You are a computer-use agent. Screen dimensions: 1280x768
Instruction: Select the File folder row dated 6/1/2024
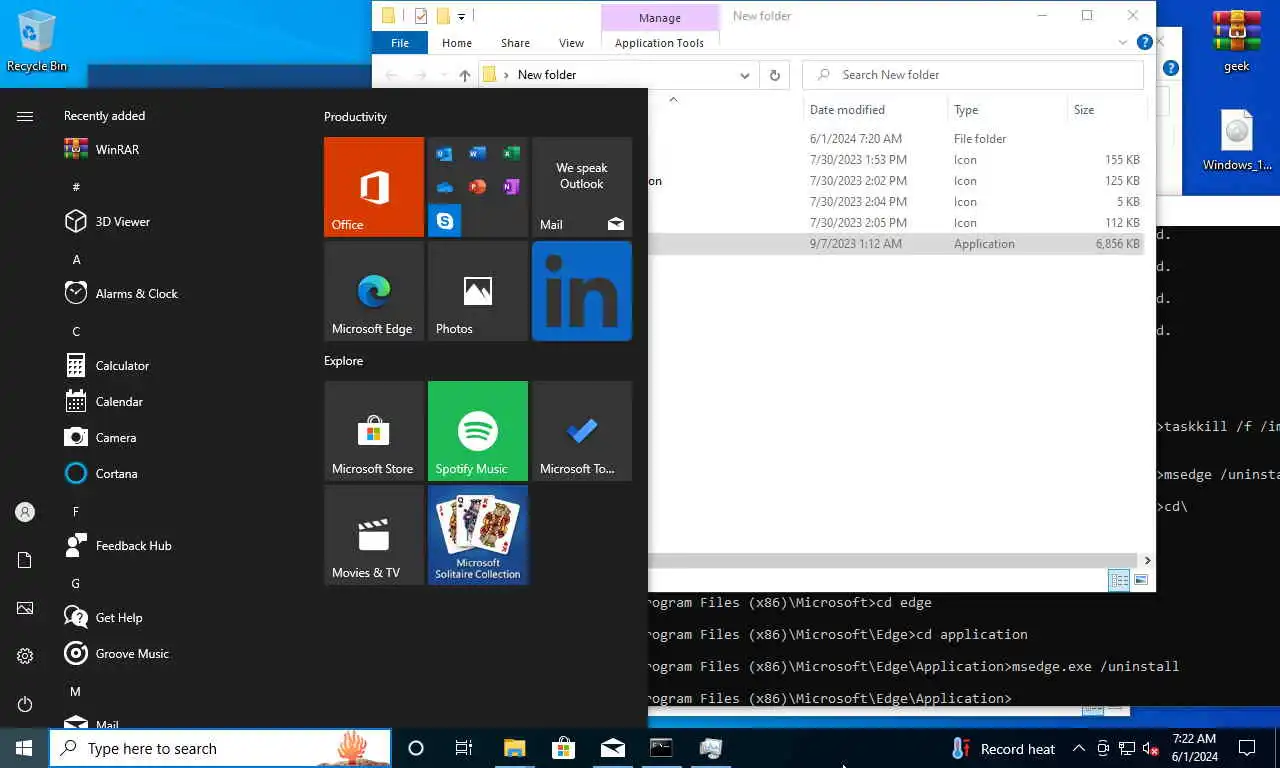pyautogui.click(x=896, y=139)
